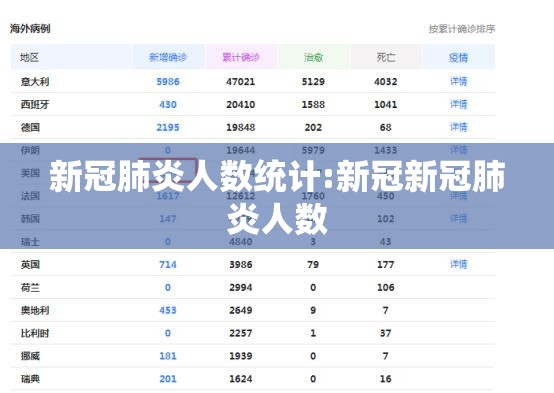Click new cases value 181
Image resolution: width=554 pixels, height=393 pixels.
click(x=168, y=356)
